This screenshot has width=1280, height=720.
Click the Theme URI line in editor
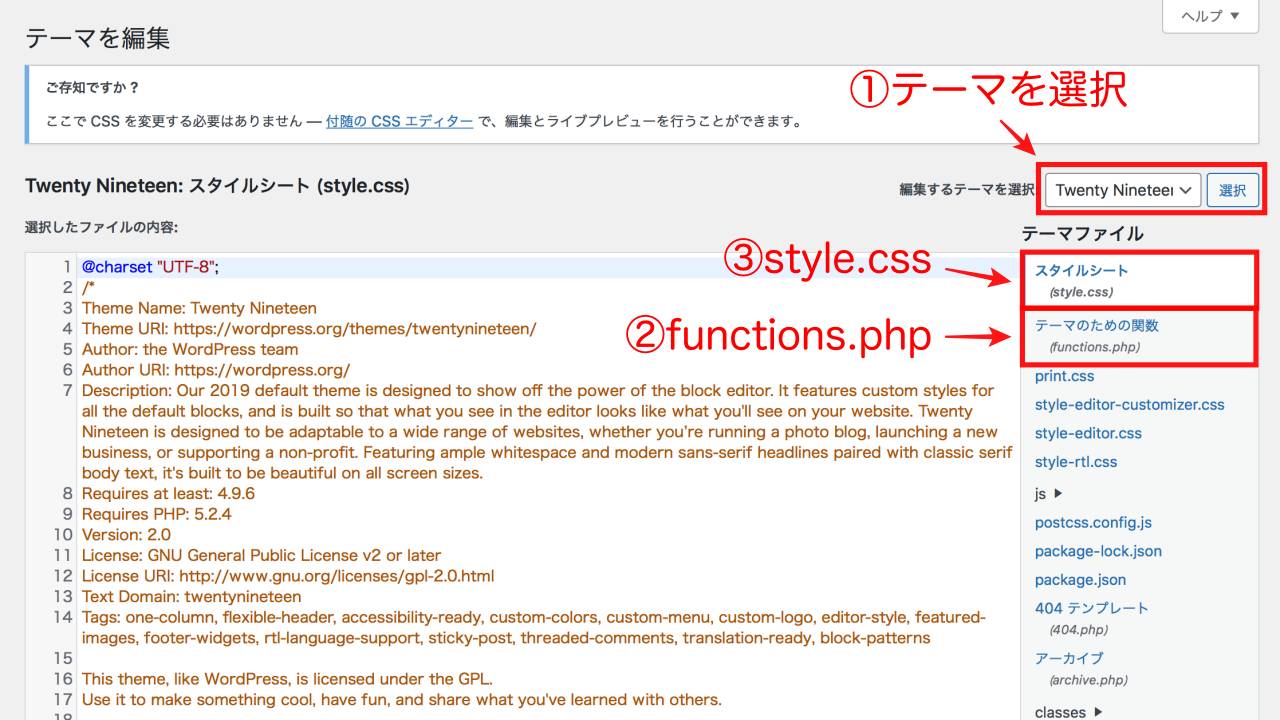309,329
